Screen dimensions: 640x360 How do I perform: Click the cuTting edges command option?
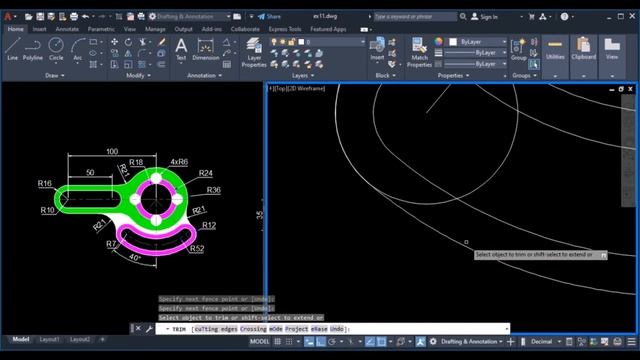tap(215, 329)
